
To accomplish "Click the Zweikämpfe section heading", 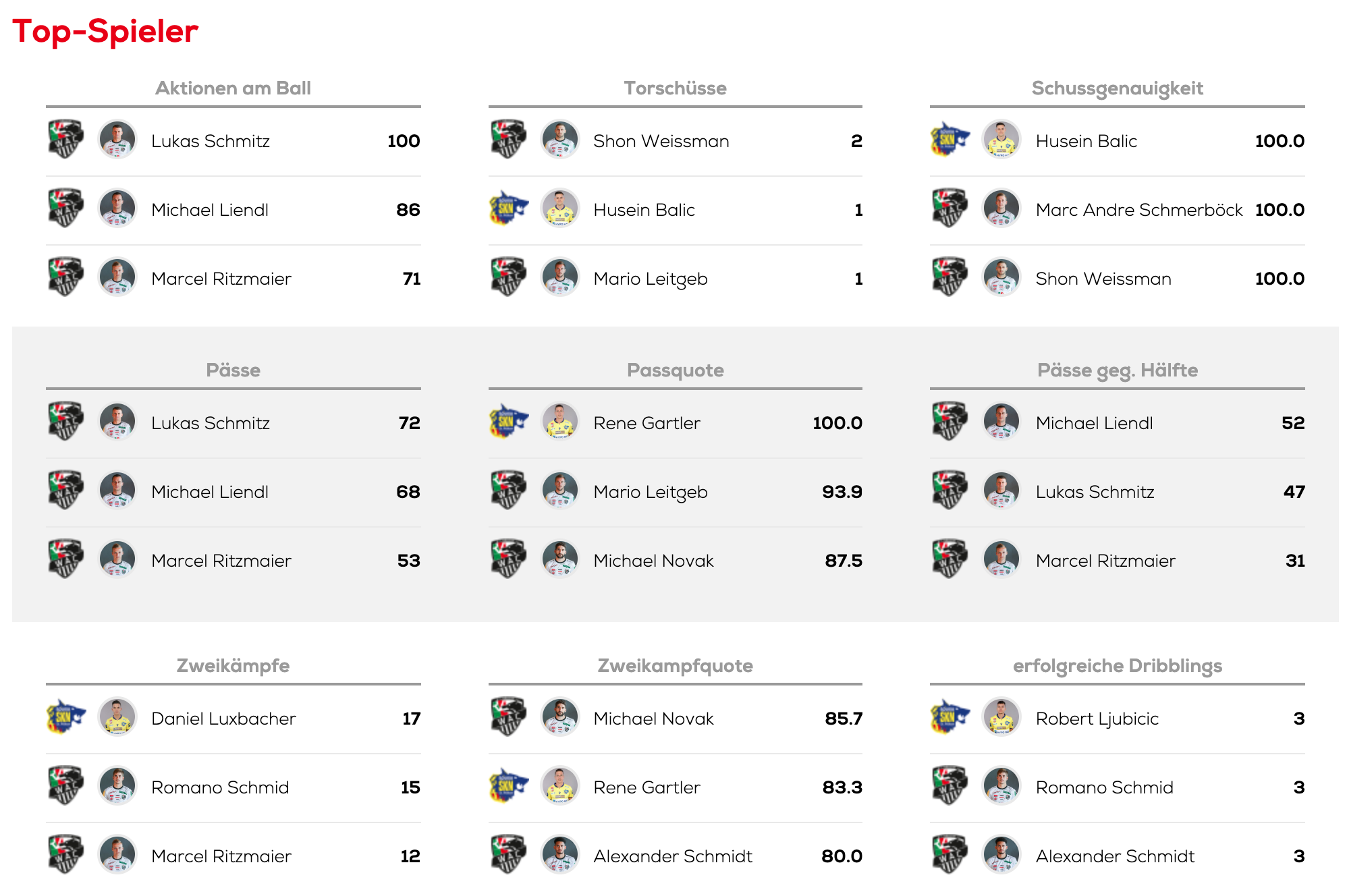I will click(233, 666).
